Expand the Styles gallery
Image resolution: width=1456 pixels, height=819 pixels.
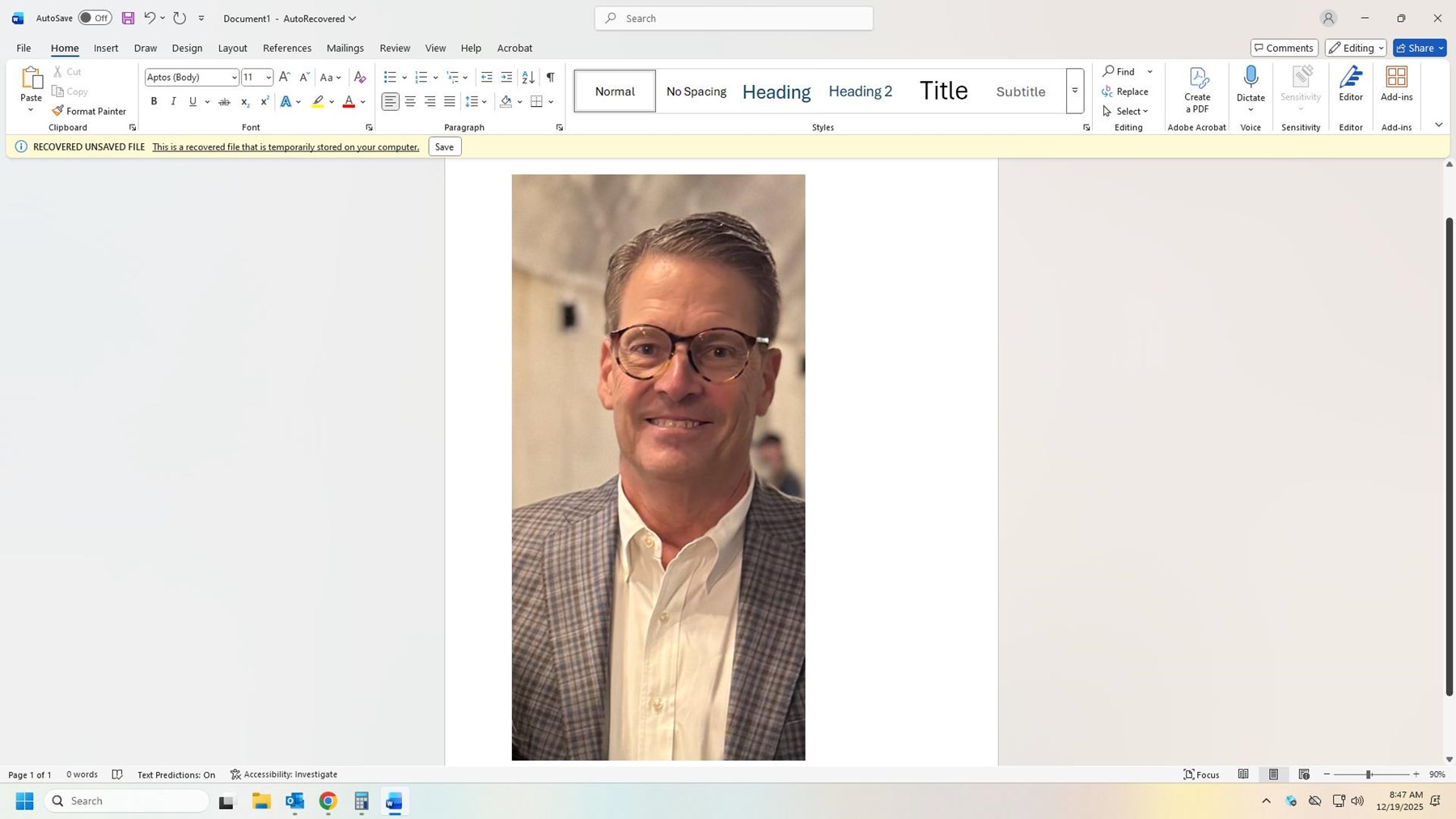pos(1075,91)
